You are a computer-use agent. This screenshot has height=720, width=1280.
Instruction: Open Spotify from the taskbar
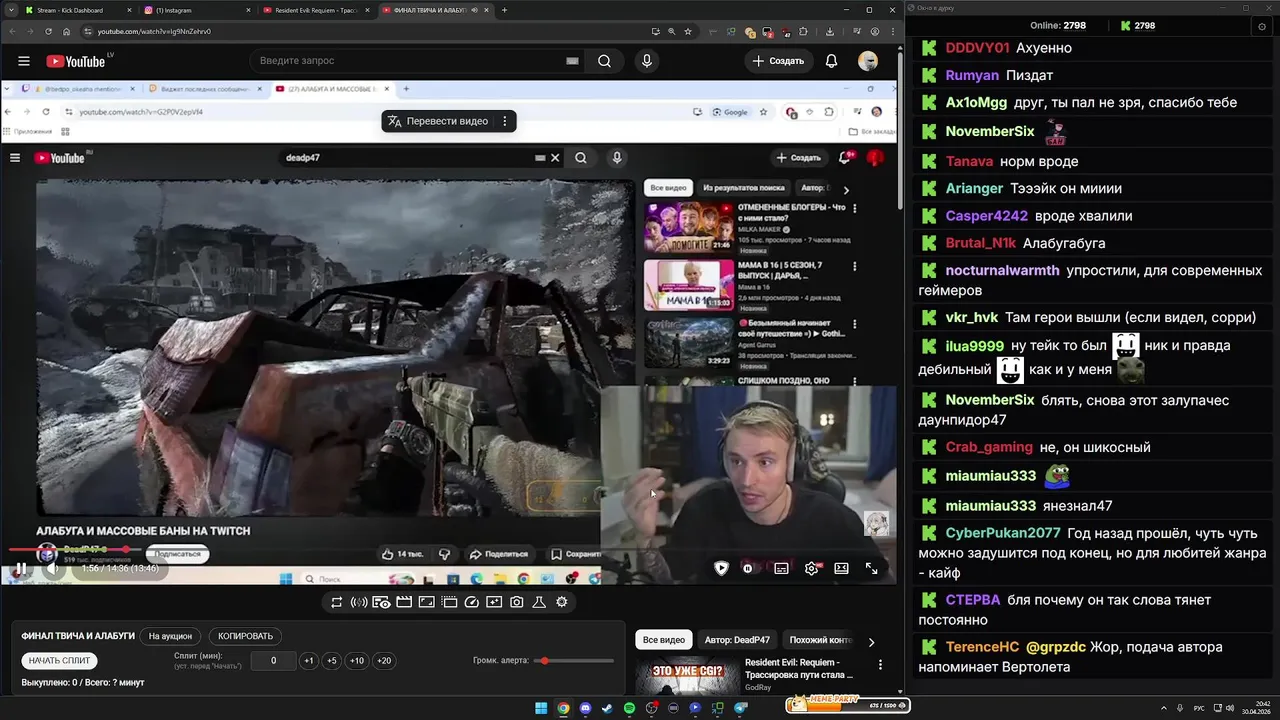(x=629, y=708)
